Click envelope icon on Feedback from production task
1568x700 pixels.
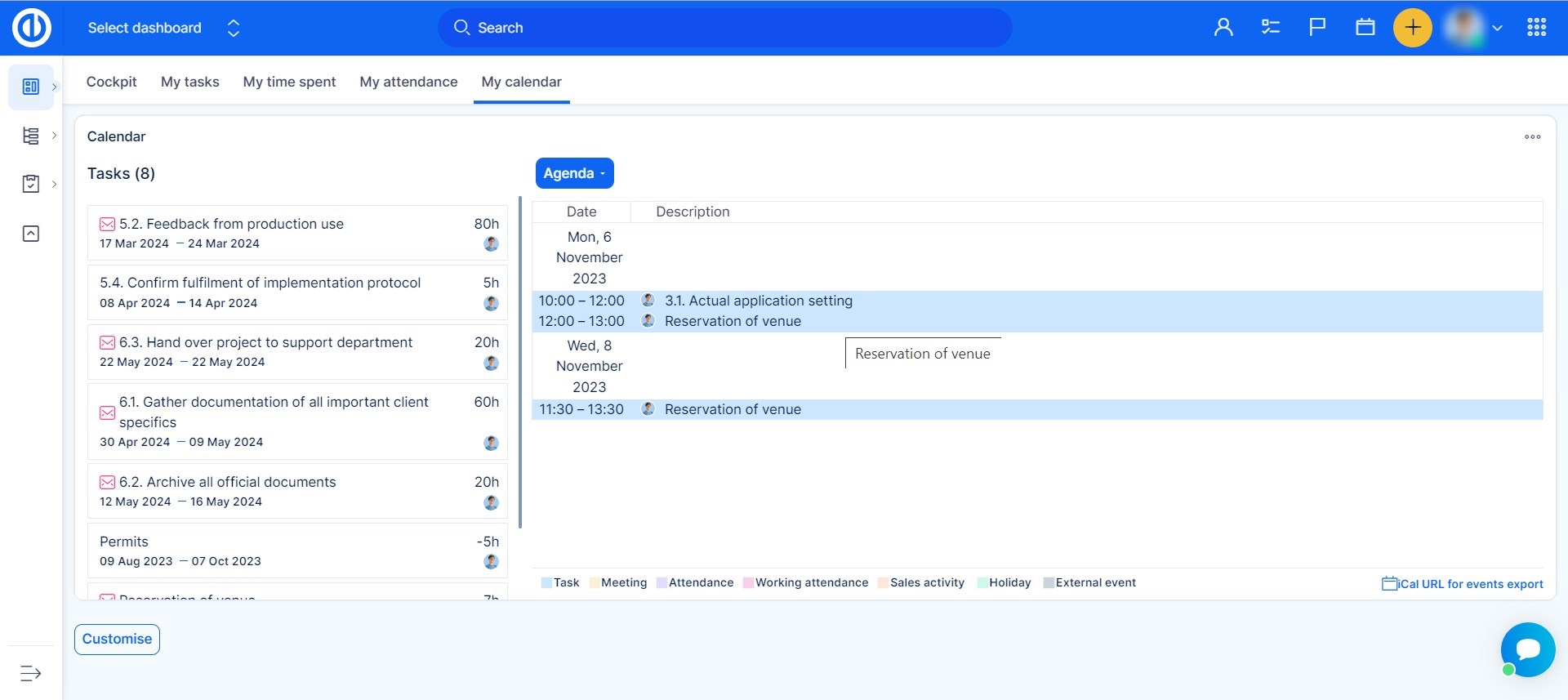click(107, 224)
